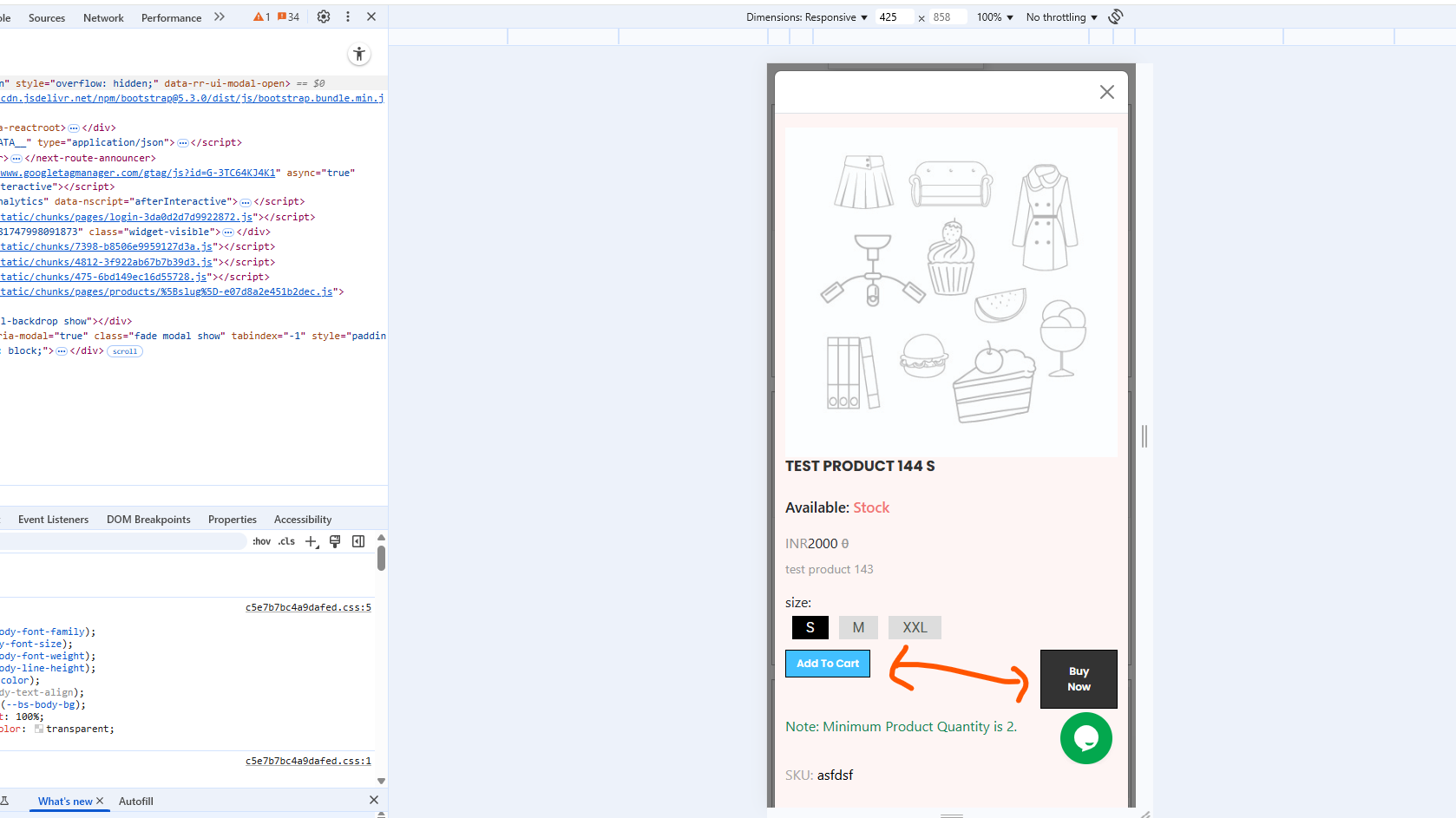The height and width of the screenshot is (818, 1456).
Task: Open the DevTools three-dot customize menu
Action: coord(348,16)
